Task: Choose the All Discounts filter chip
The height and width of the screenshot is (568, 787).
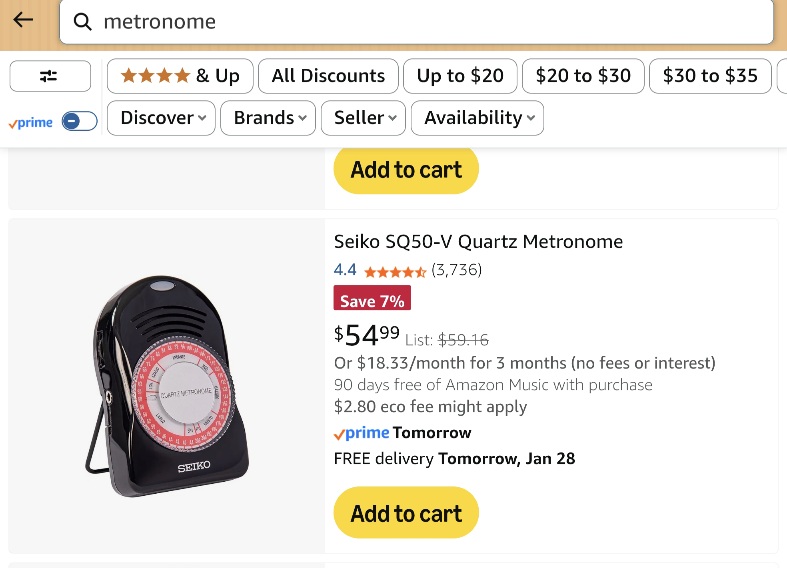Action: tap(328, 76)
